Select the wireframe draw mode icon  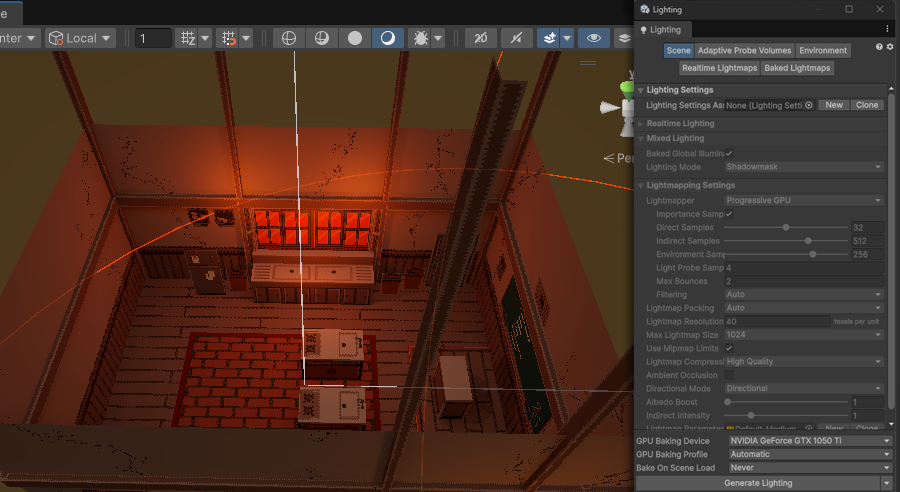[x=289, y=38]
